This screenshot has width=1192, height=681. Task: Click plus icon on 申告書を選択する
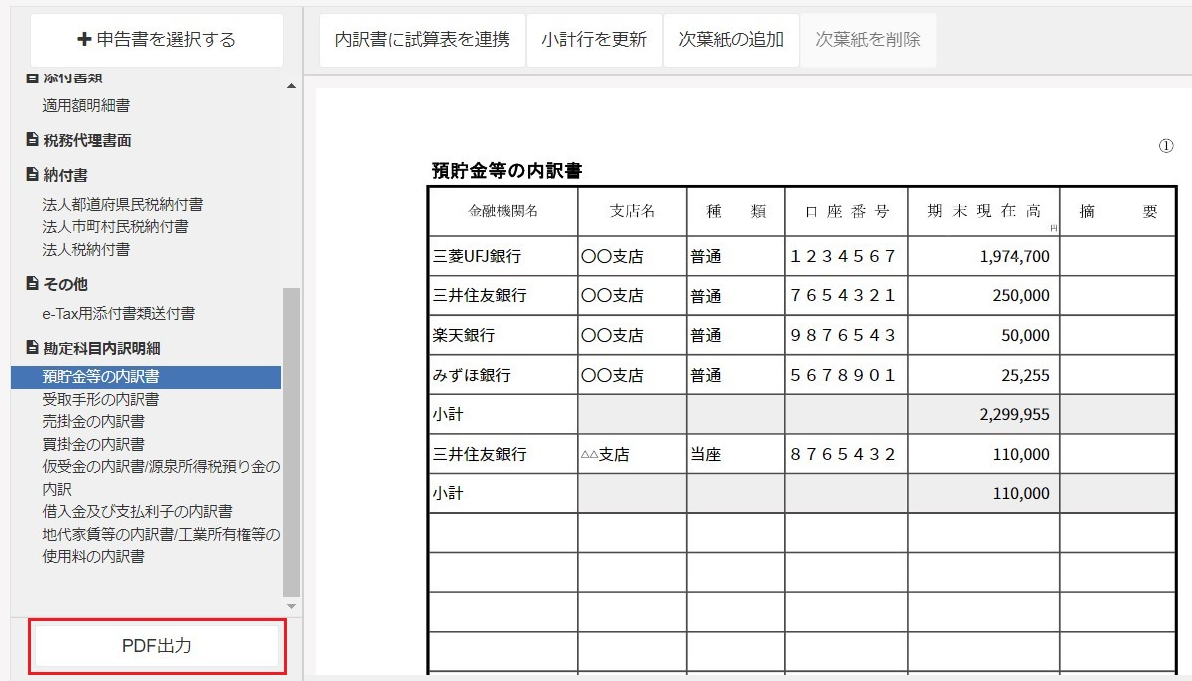84,40
